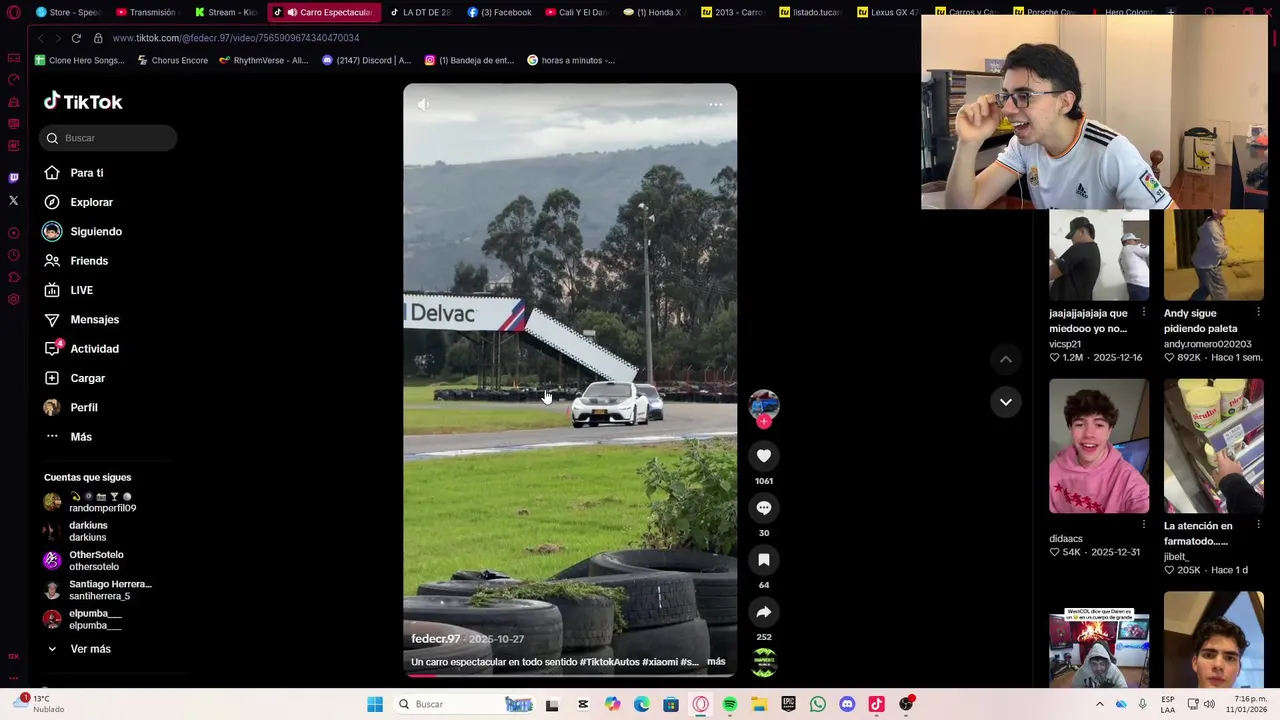The height and width of the screenshot is (720, 1280).
Task: Follow fedecr.97 using the plus badge
Action: click(764, 422)
